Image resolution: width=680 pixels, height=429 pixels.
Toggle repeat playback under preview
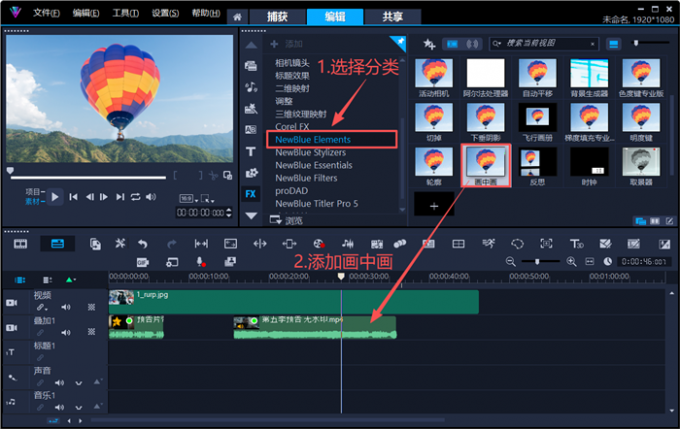point(135,197)
